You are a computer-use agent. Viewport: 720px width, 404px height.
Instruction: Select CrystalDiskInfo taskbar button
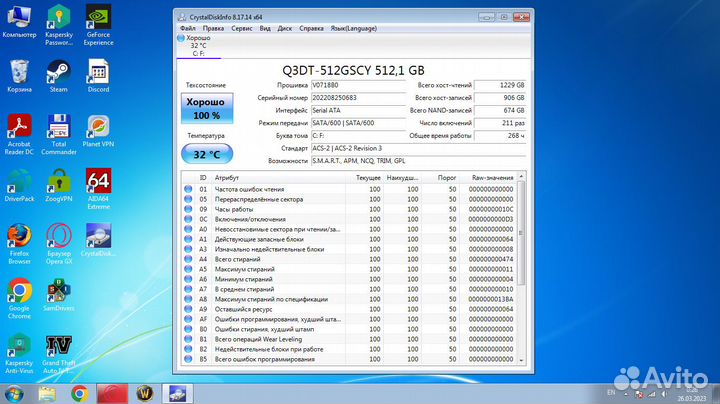coord(177,394)
